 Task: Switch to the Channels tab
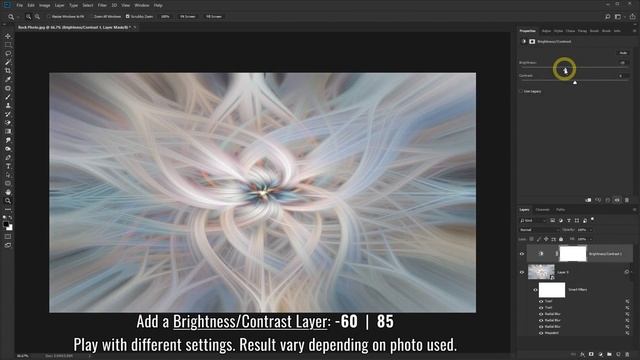pos(542,210)
